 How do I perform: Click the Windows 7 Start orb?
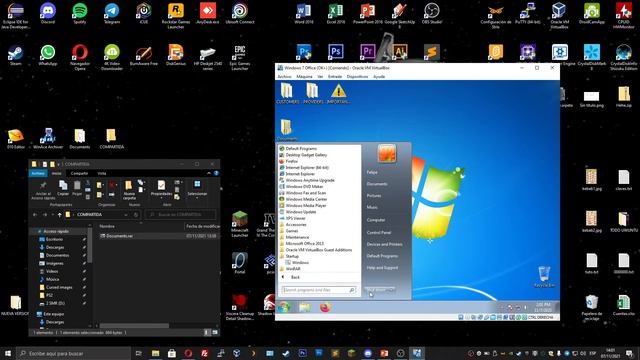[284, 307]
